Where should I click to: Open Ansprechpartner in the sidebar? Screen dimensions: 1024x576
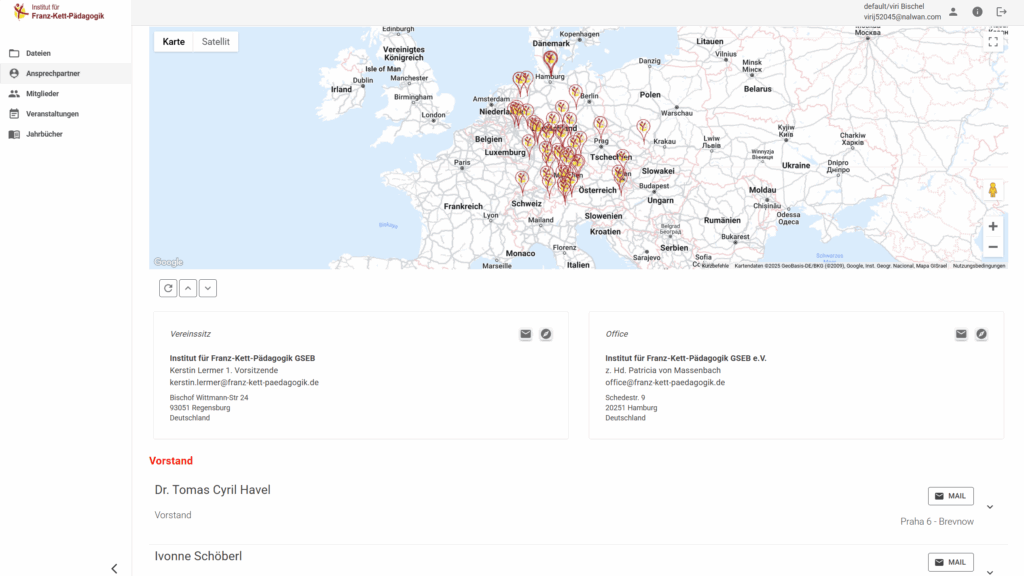(x=65, y=73)
